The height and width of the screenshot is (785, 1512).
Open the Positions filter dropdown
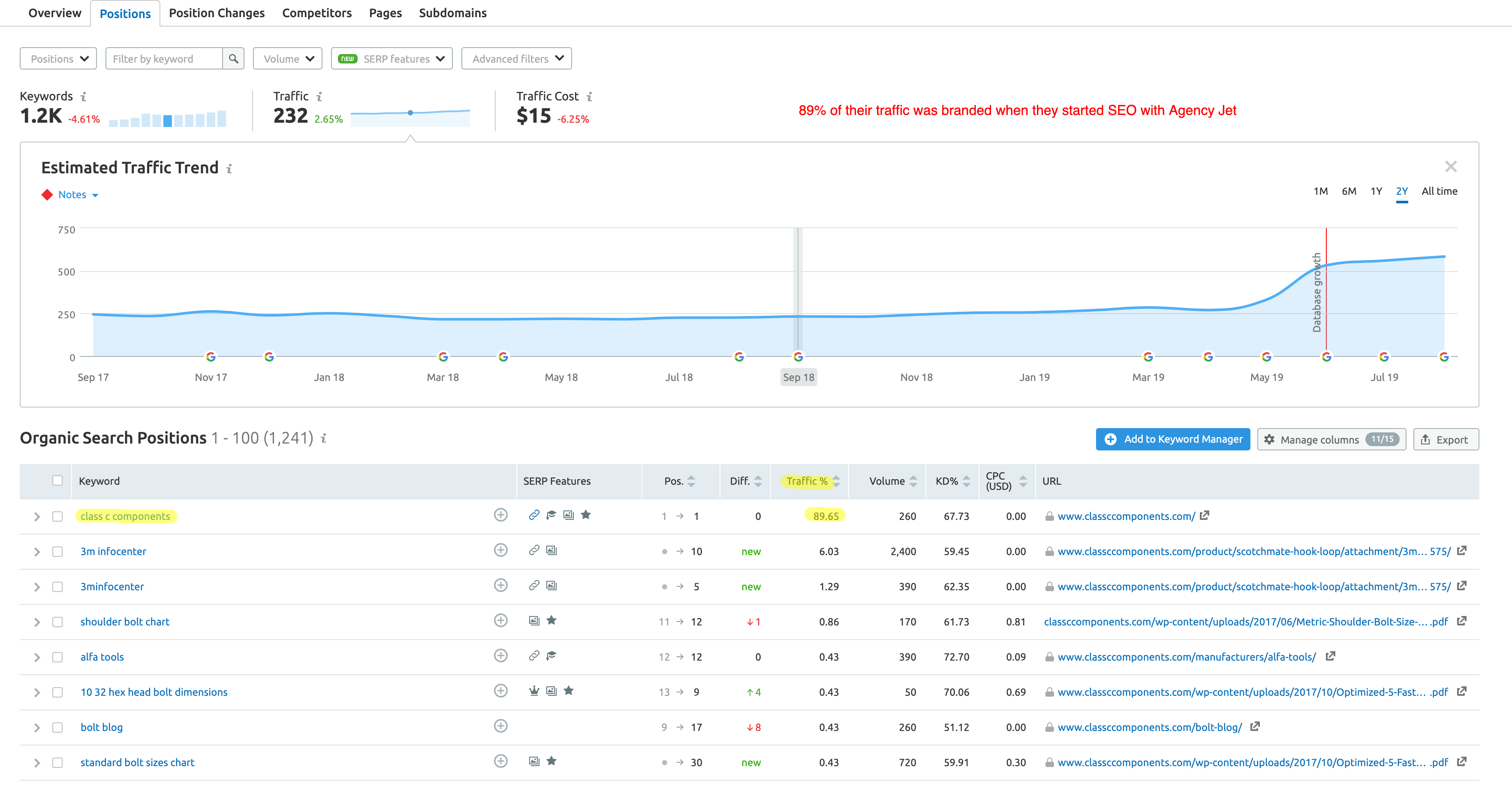58,59
